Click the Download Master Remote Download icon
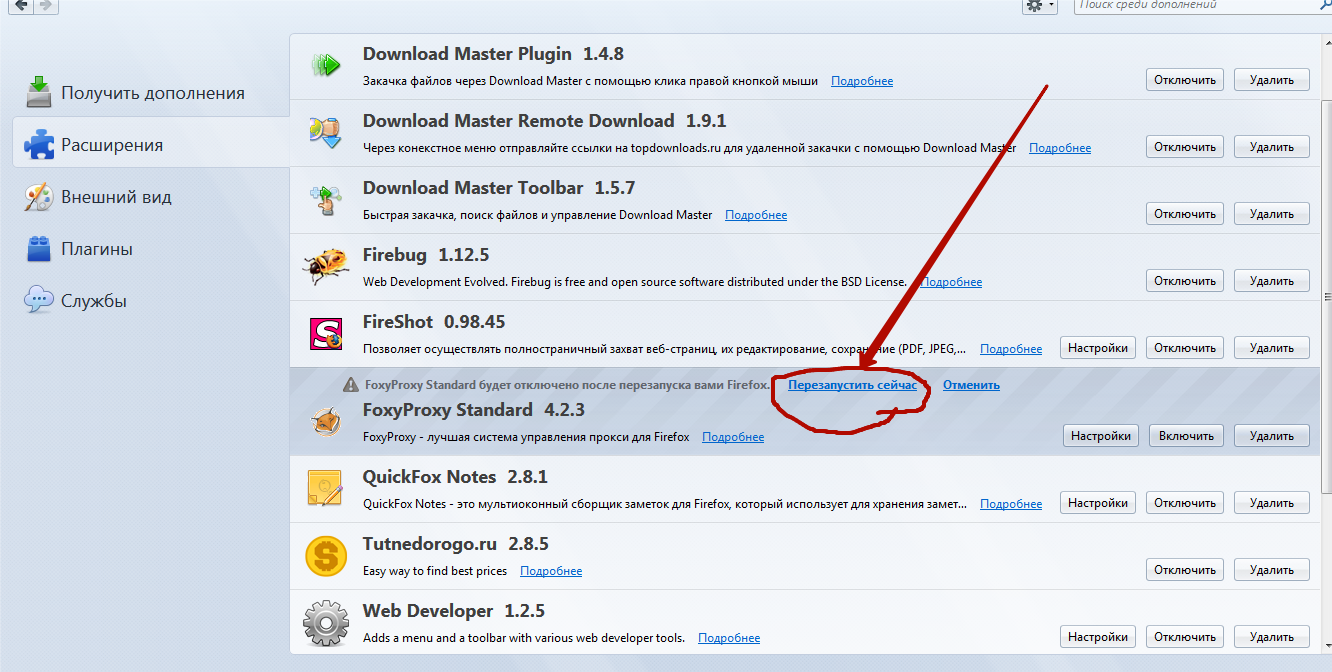This screenshot has width=1332, height=672. tap(325, 133)
